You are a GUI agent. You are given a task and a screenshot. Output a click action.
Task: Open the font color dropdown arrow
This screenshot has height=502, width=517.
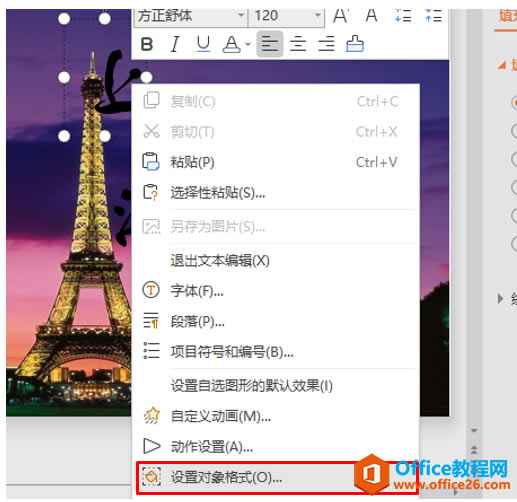click(x=248, y=44)
